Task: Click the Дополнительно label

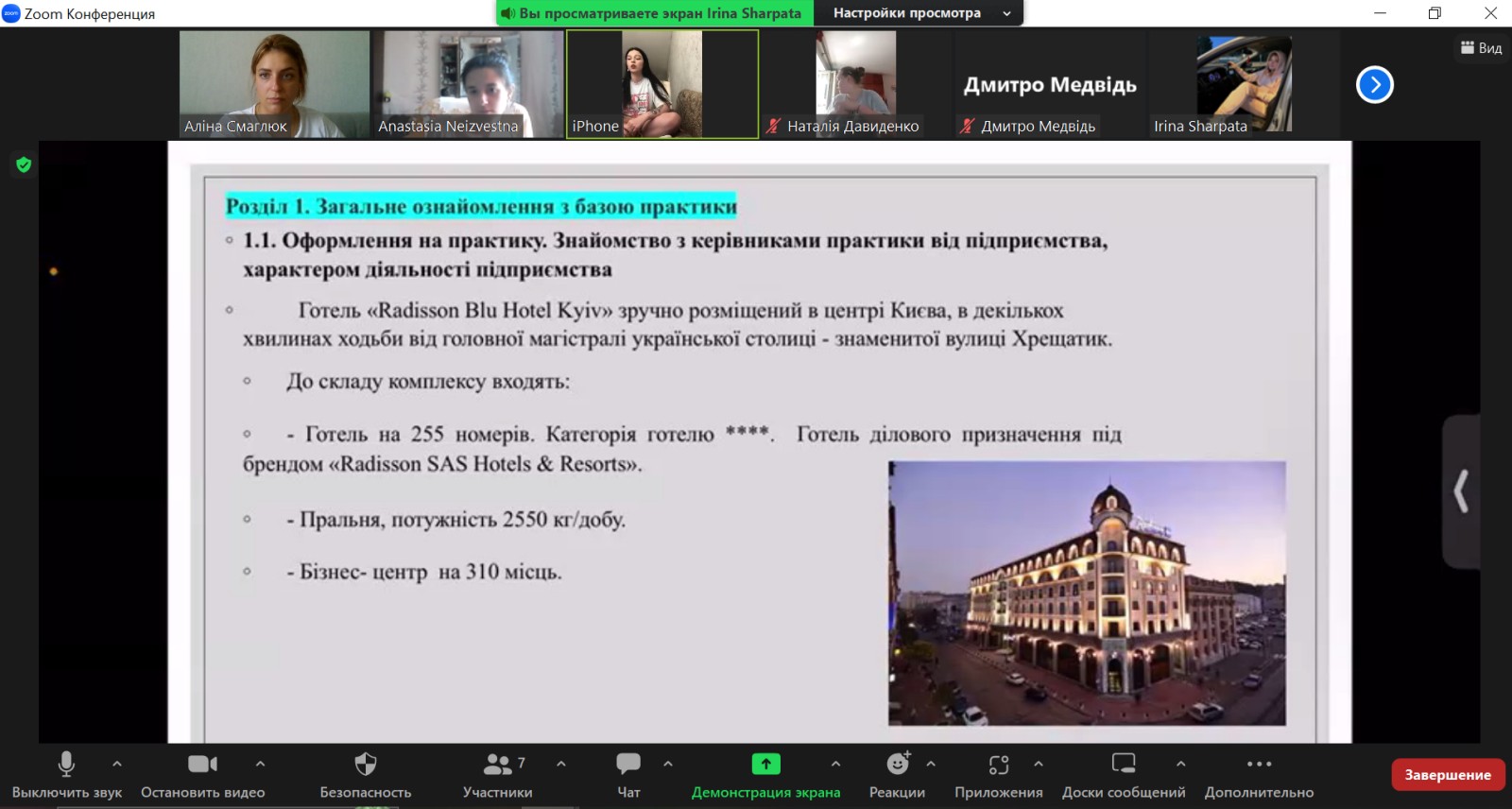Action: (1259, 793)
